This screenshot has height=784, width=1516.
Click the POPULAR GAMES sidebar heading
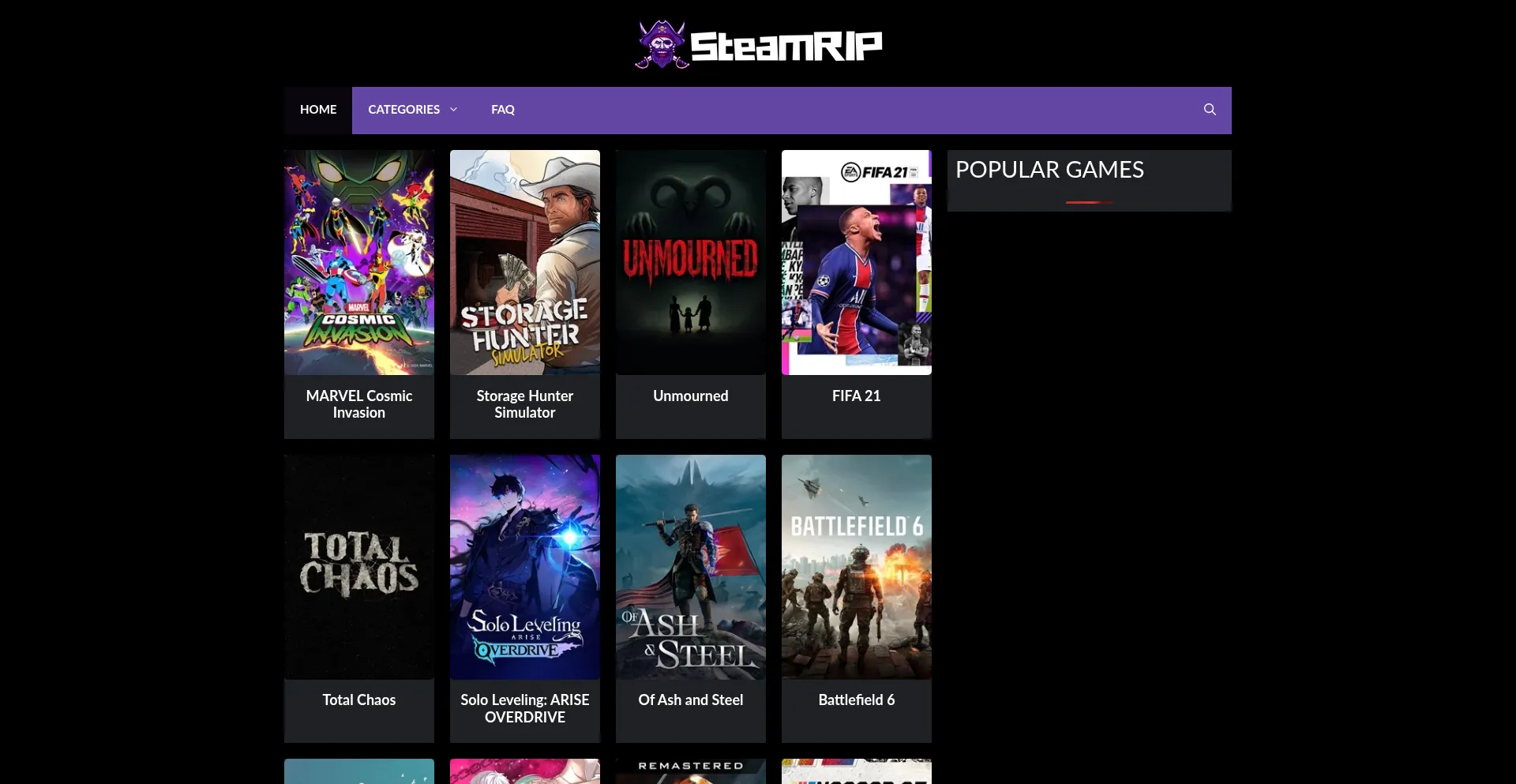pos(1049,169)
